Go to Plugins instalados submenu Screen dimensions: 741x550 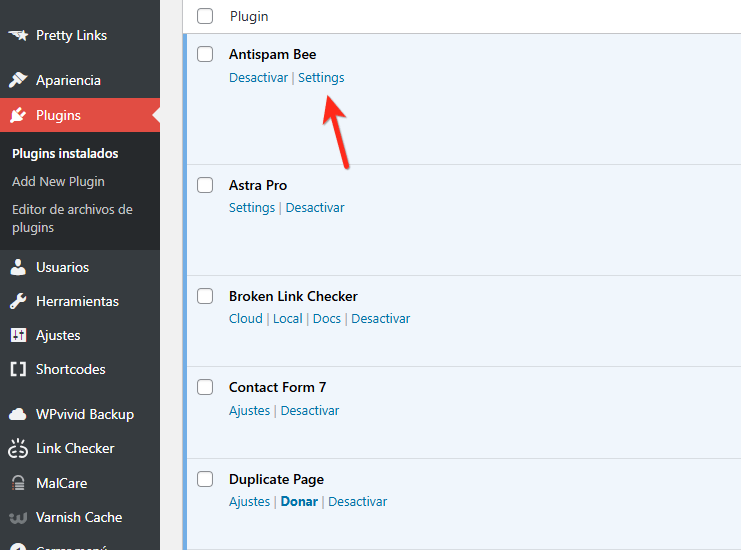pyautogui.click(x=65, y=154)
